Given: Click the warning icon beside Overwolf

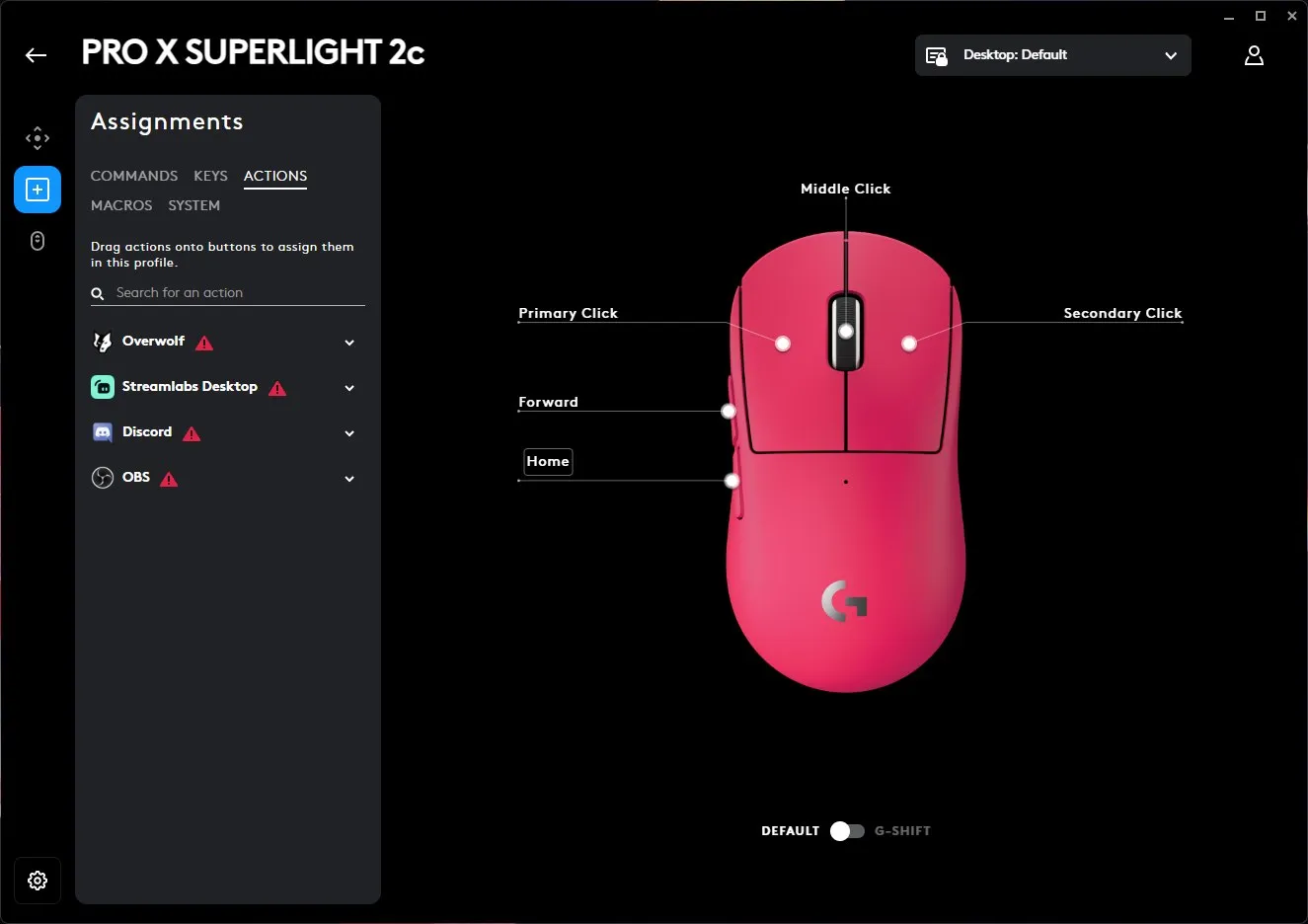Looking at the screenshot, I should (x=203, y=344).
